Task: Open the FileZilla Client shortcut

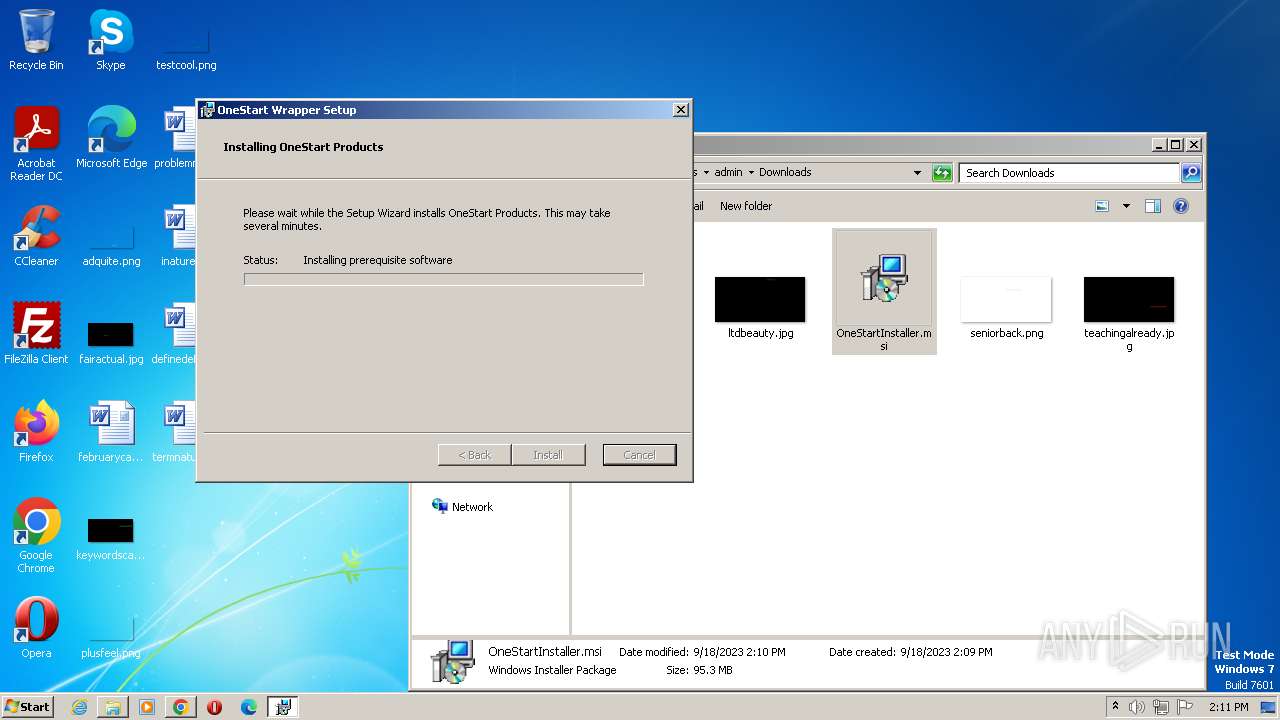Action: [x=36, y=333]
